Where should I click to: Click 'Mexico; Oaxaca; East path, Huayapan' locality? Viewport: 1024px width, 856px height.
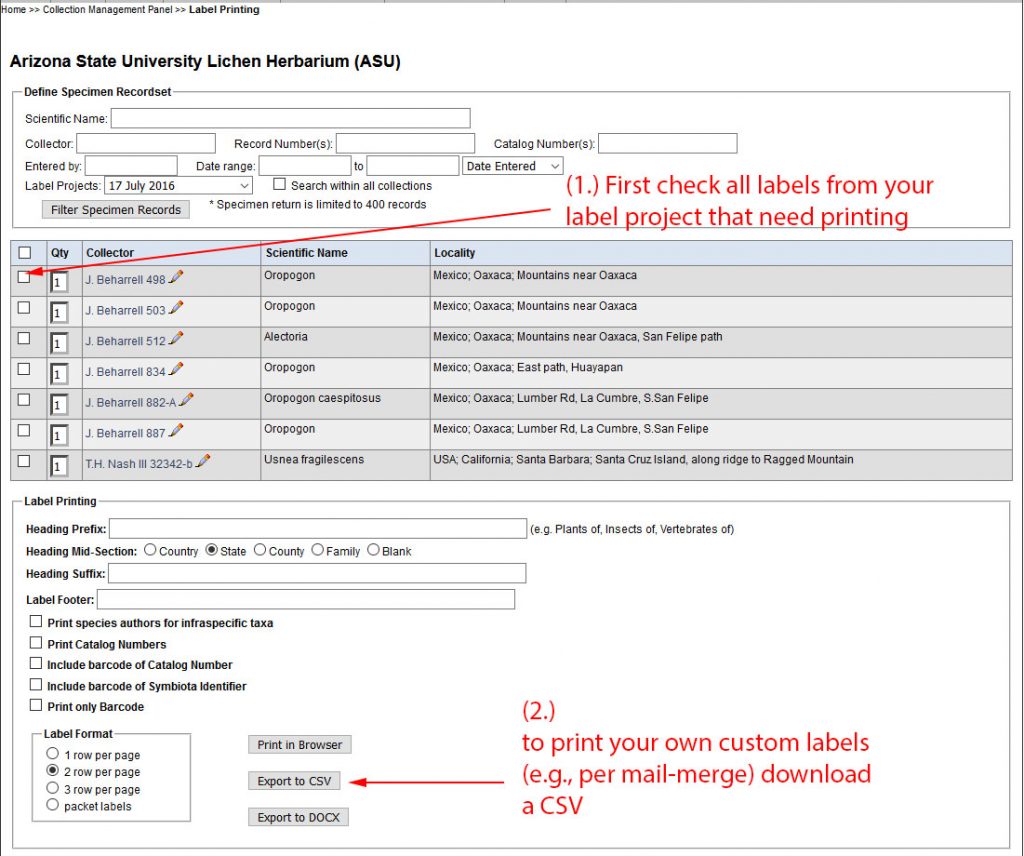pyautogui.click(x=528, y=367)
